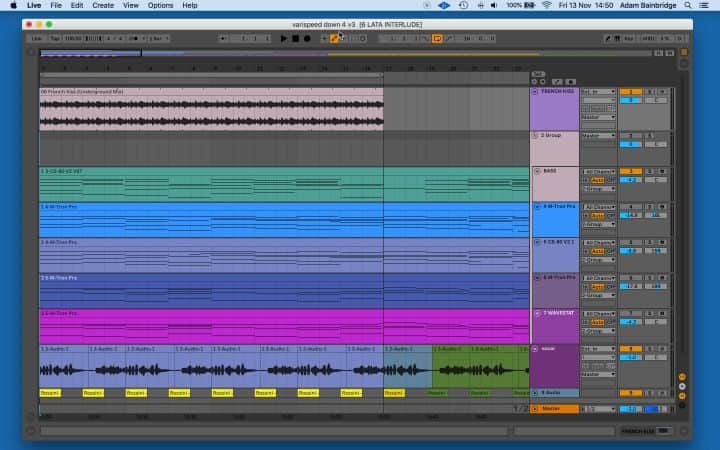Toggle the Punch-Out switch

pyautogui.click(x=450, y=39)
